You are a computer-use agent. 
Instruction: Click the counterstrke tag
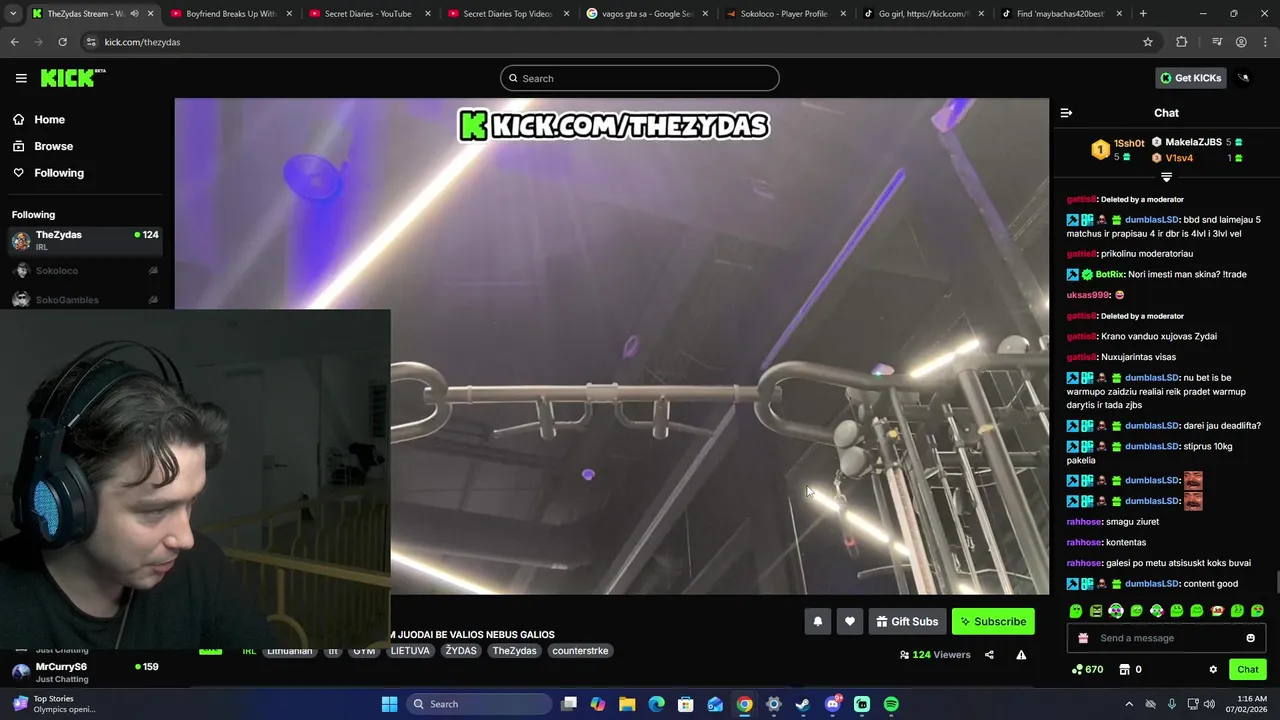[580, 651]
